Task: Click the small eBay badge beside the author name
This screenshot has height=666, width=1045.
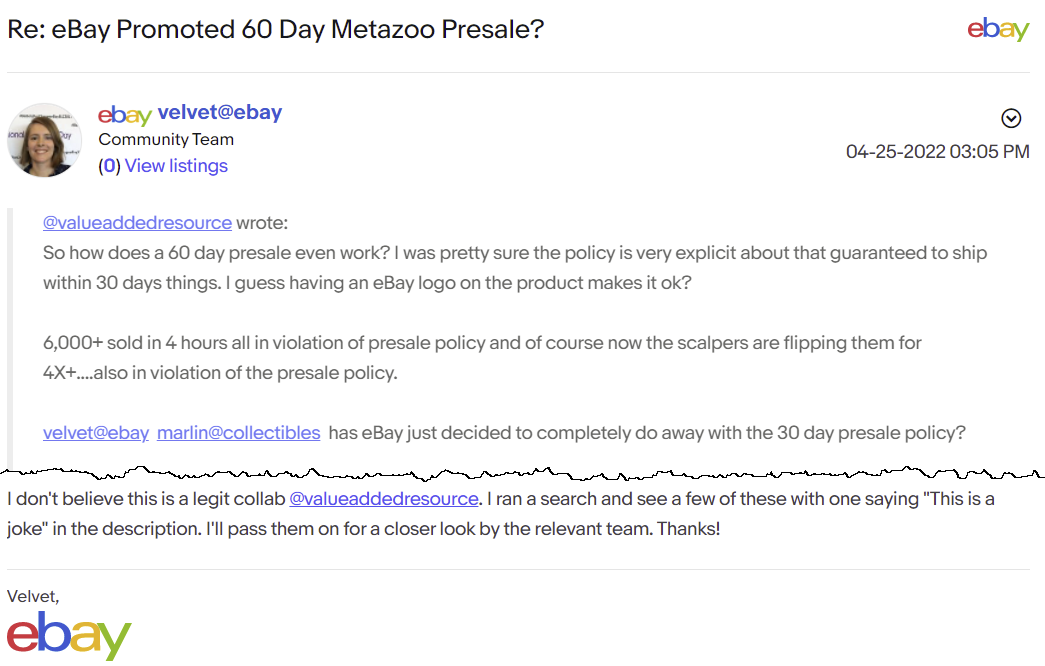Action: click(x=124, y=114)
